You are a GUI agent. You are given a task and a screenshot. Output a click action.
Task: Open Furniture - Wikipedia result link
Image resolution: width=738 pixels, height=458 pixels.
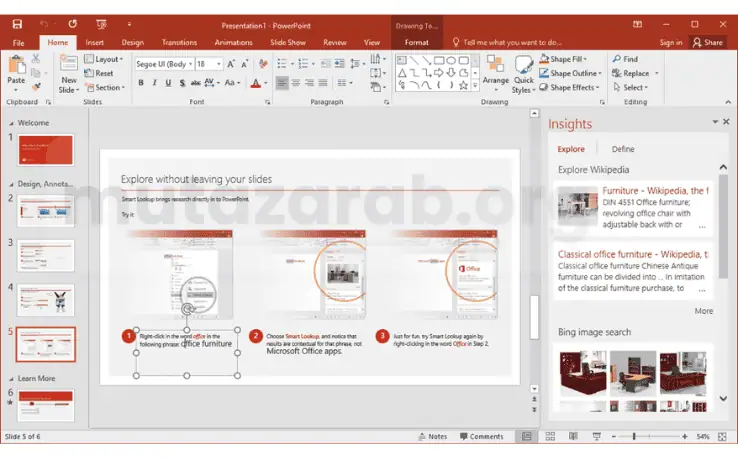[x=654, y=190]
